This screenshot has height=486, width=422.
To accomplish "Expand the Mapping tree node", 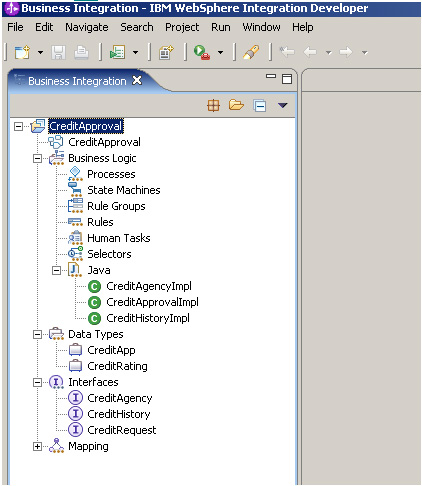I will click(37, 446).
